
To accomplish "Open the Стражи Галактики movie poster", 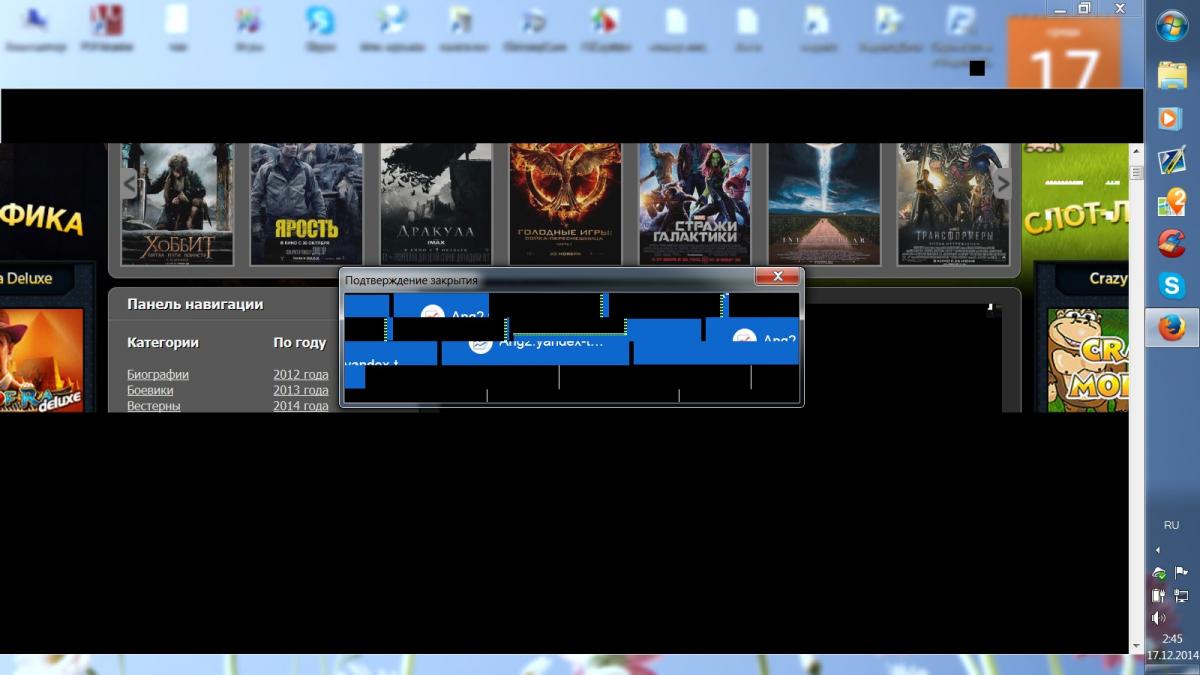I will (x=695, y=204).
